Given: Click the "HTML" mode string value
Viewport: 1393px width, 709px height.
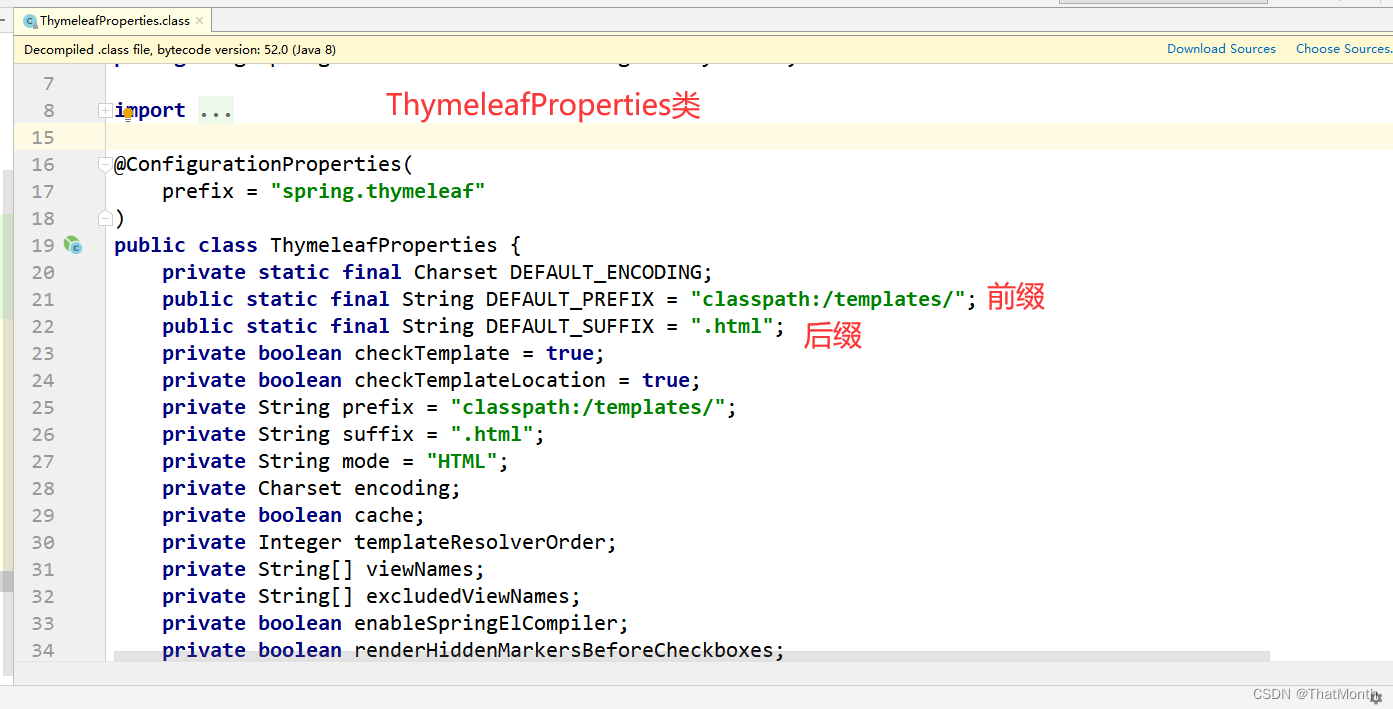Looking at the screenshot, I should 461,461.
